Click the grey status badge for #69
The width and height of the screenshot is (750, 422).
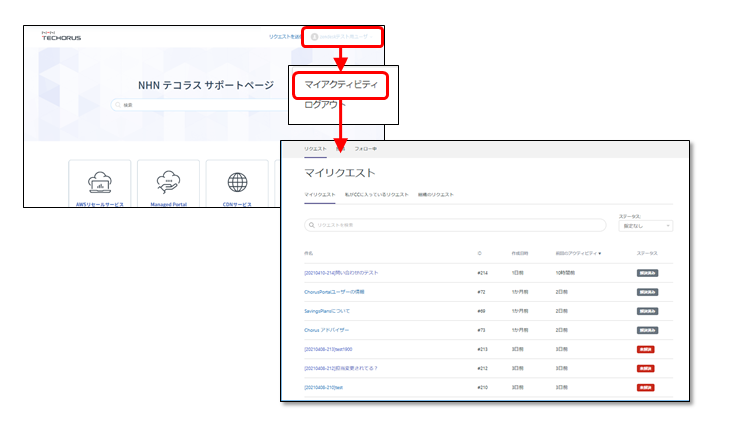coord(647,311)
